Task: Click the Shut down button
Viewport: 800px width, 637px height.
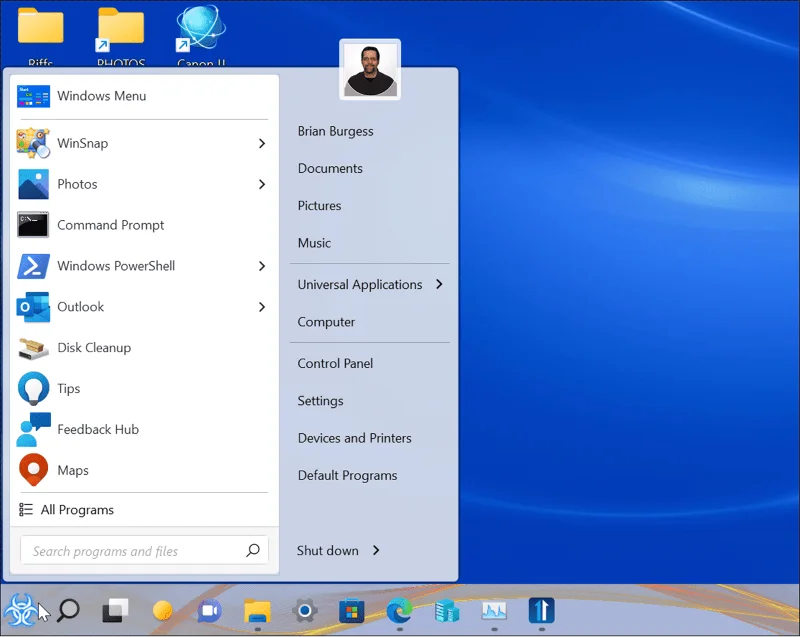Action: [328, 550]
